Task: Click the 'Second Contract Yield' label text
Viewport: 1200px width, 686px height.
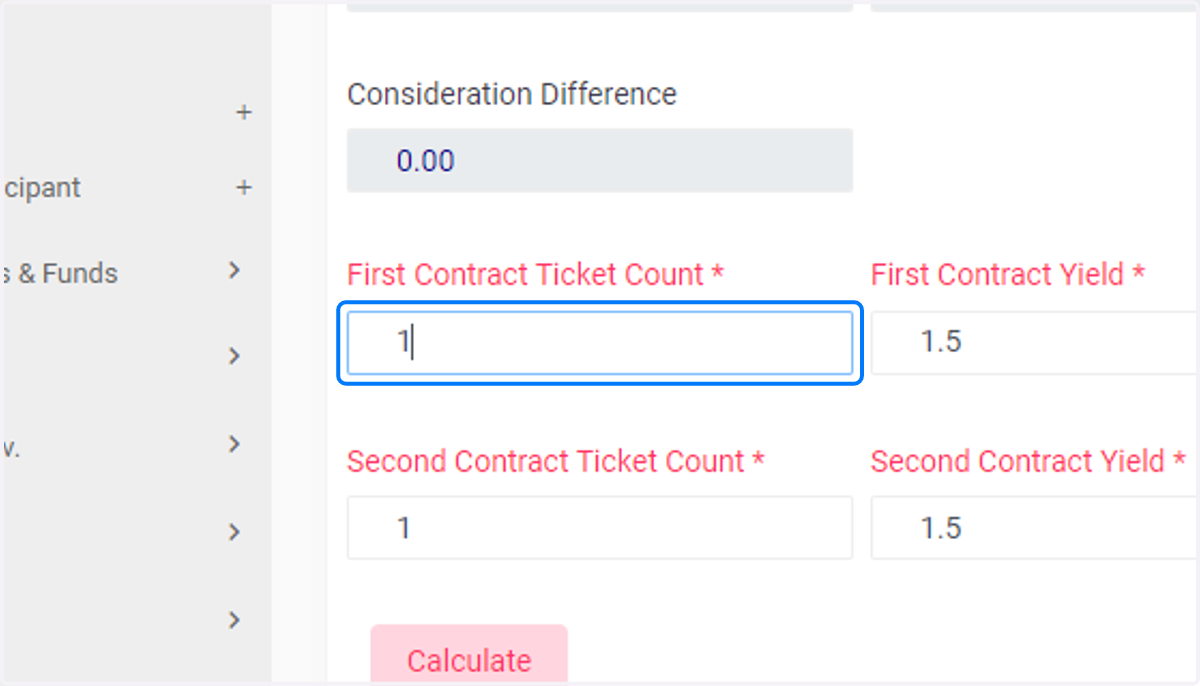Action: click(1027, 461)
